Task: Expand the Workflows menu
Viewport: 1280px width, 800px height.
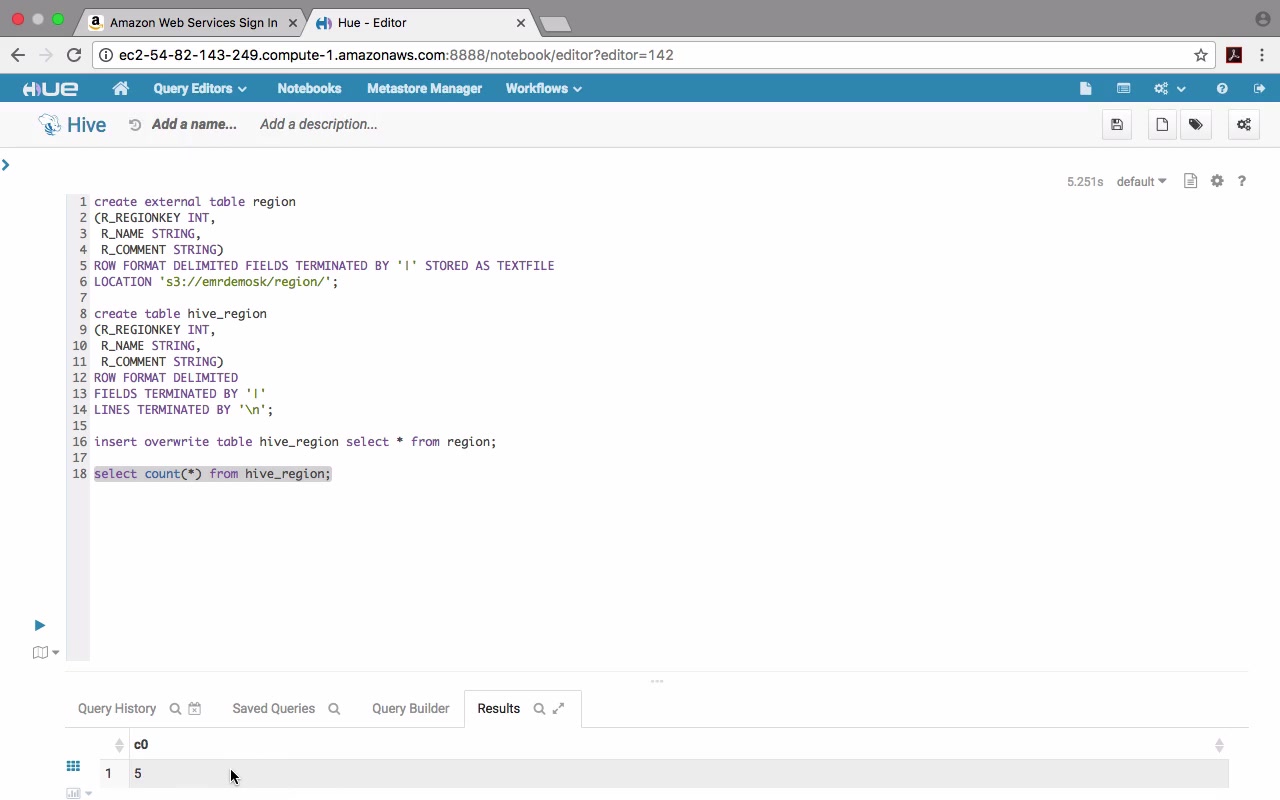Action: click(544, 88)
